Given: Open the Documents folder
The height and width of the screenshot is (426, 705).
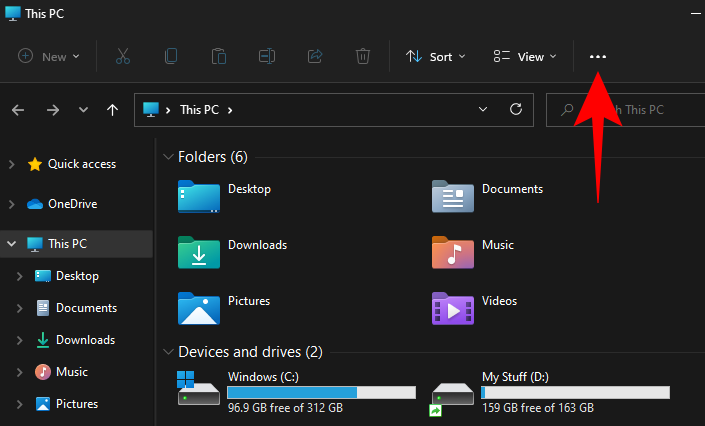Looking at the screenshot, I should tap(511, 190).
